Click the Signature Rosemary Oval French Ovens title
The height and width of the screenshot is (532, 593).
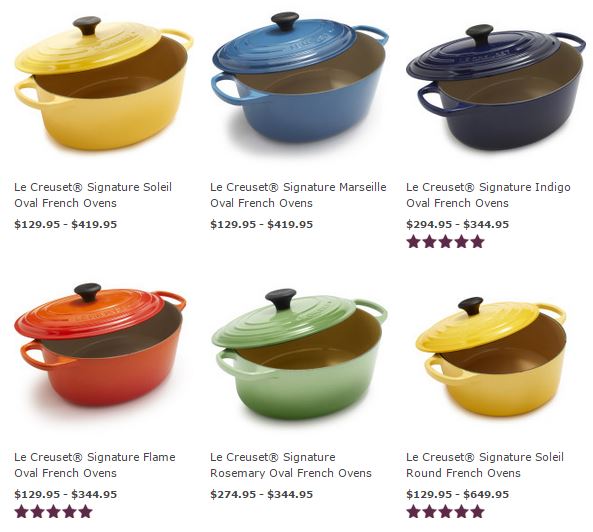coord(291,465)
